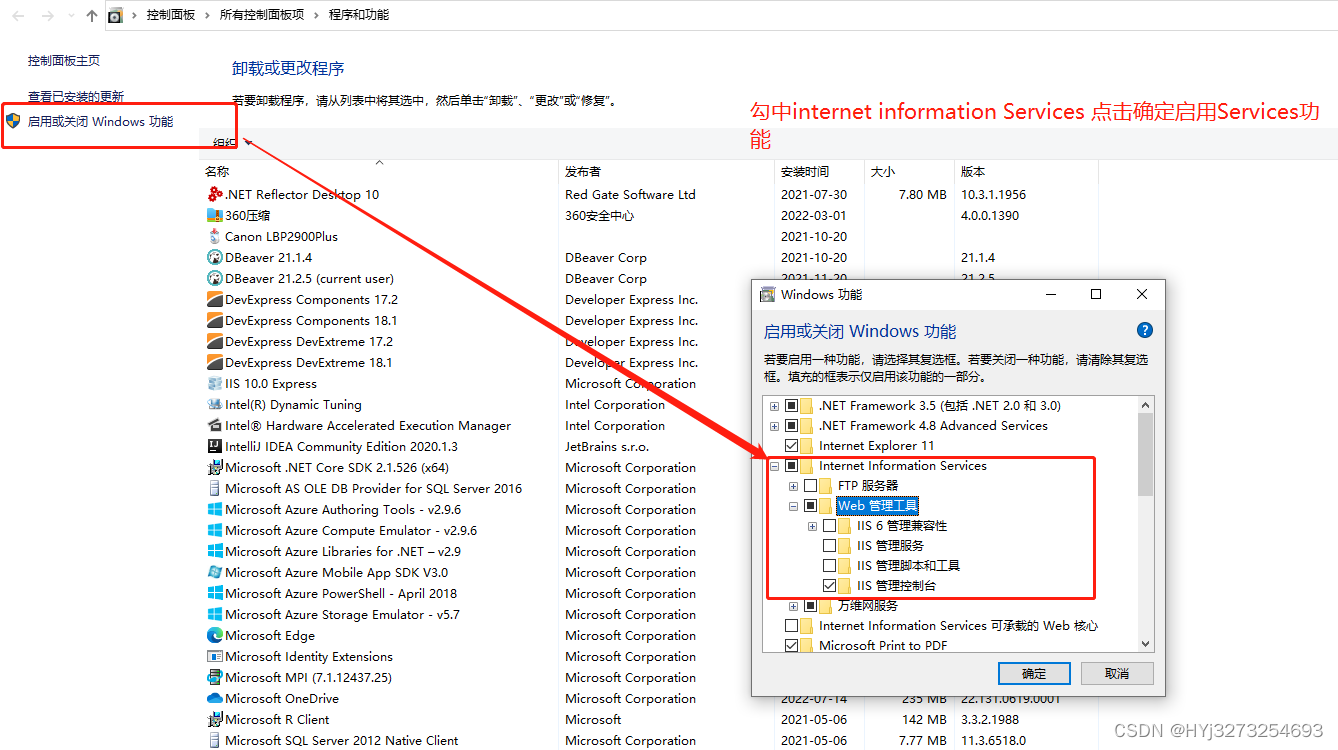
Task: Open 查看已安装的更新 link
Action: coord(76,96)
